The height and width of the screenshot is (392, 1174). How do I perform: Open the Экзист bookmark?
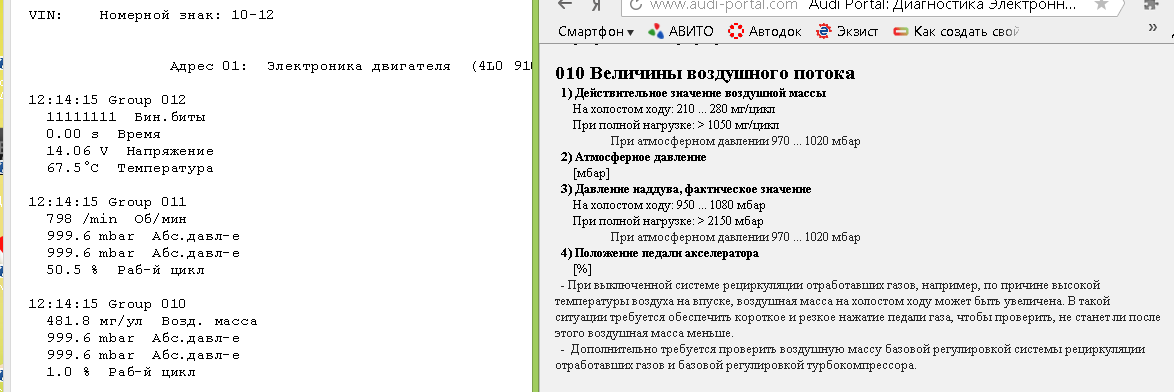click(x=848, y=31)
